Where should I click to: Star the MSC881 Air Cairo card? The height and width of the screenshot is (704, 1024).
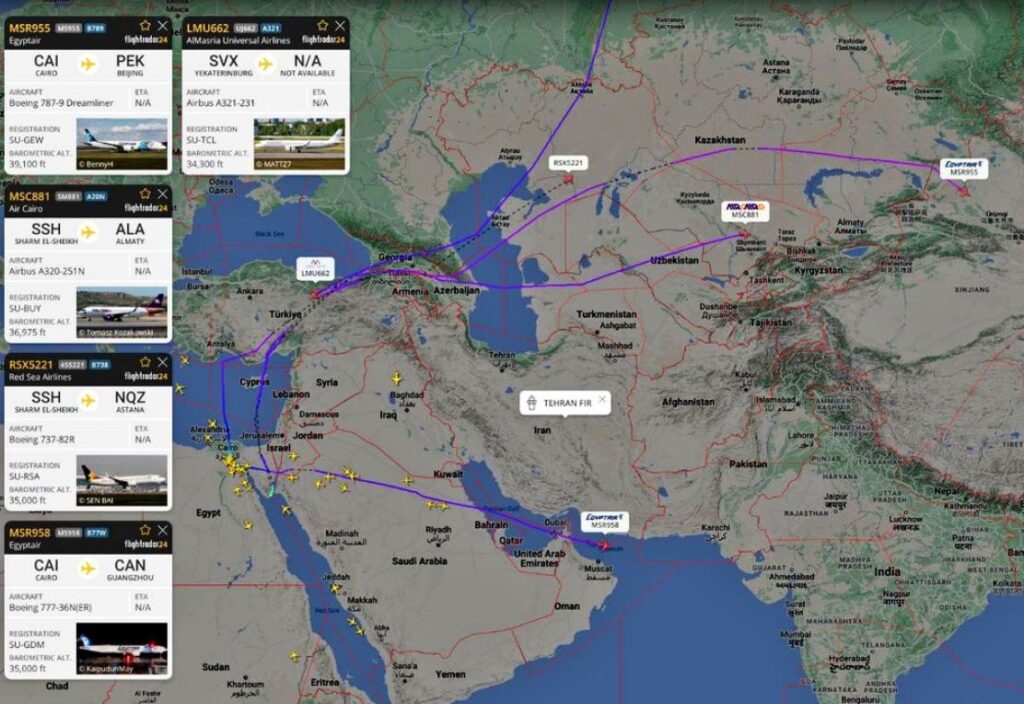(145, 194)
